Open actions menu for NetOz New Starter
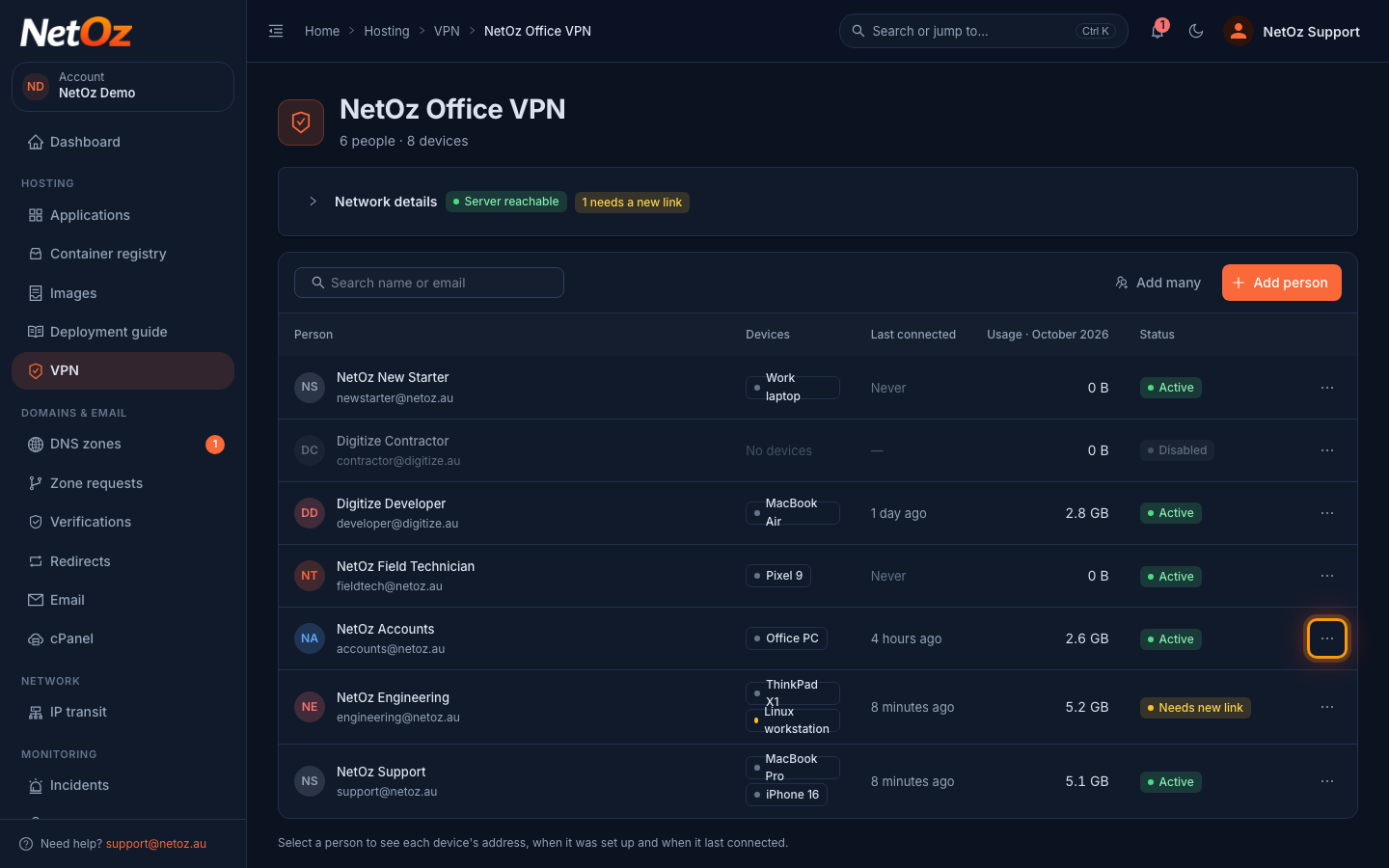Image resolution: width=1389 pixels, height=868 pixels. pos(1327,388)
